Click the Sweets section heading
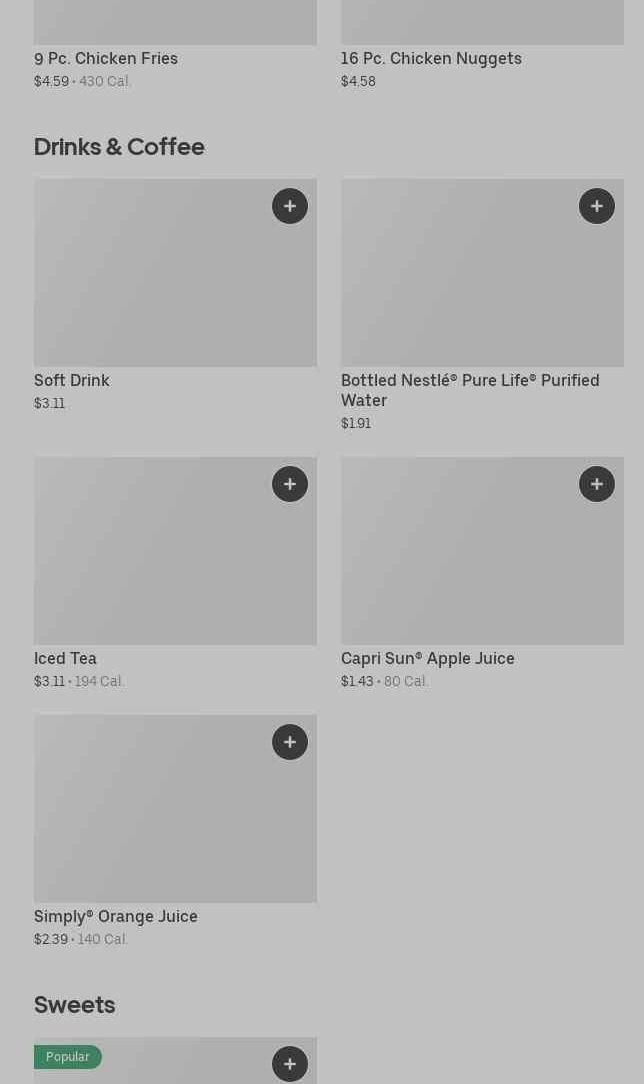This screenshot has height=1084, width=644. click(x=75, y=1004)
